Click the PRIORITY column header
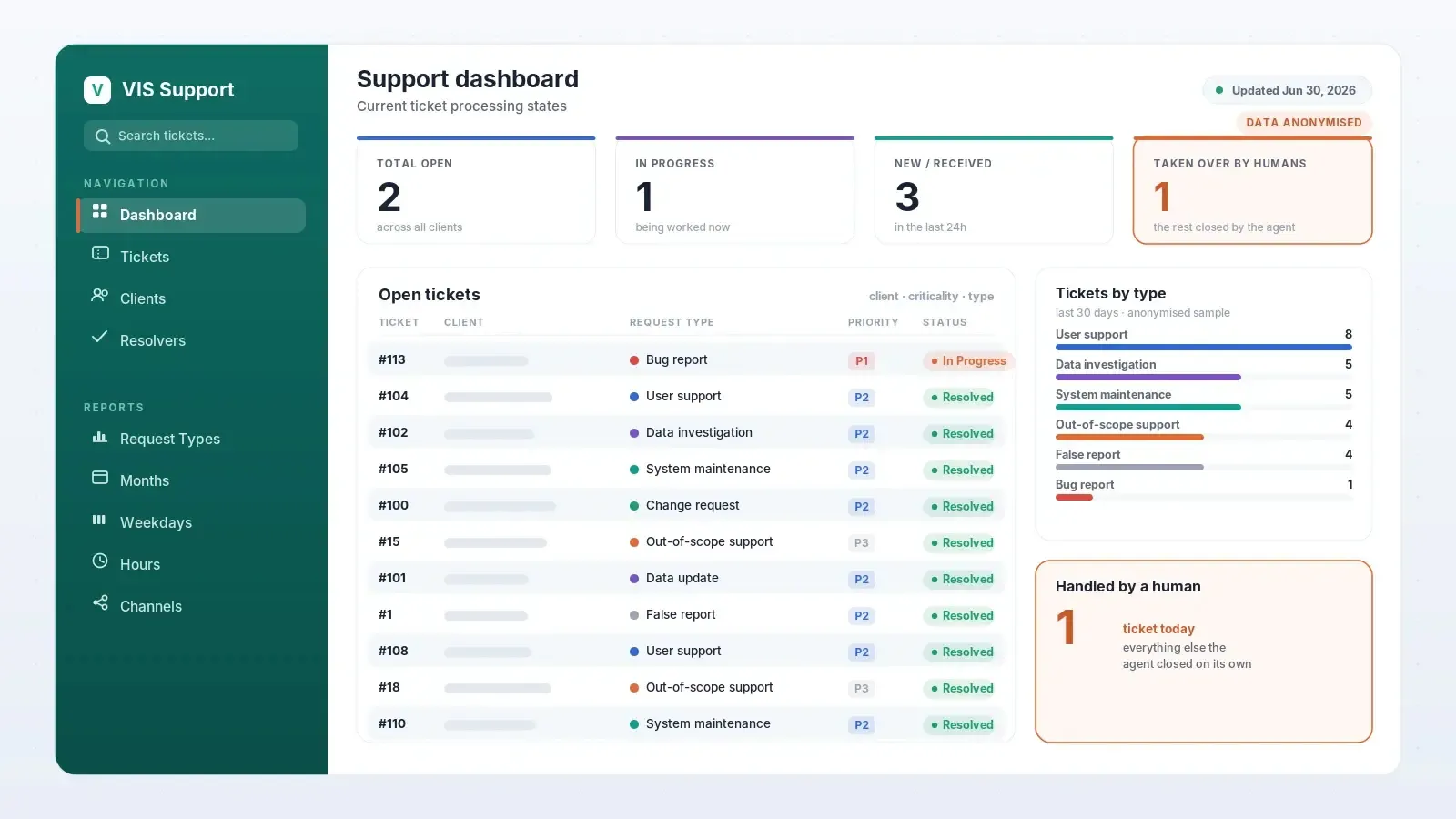 tap(874, 322)
